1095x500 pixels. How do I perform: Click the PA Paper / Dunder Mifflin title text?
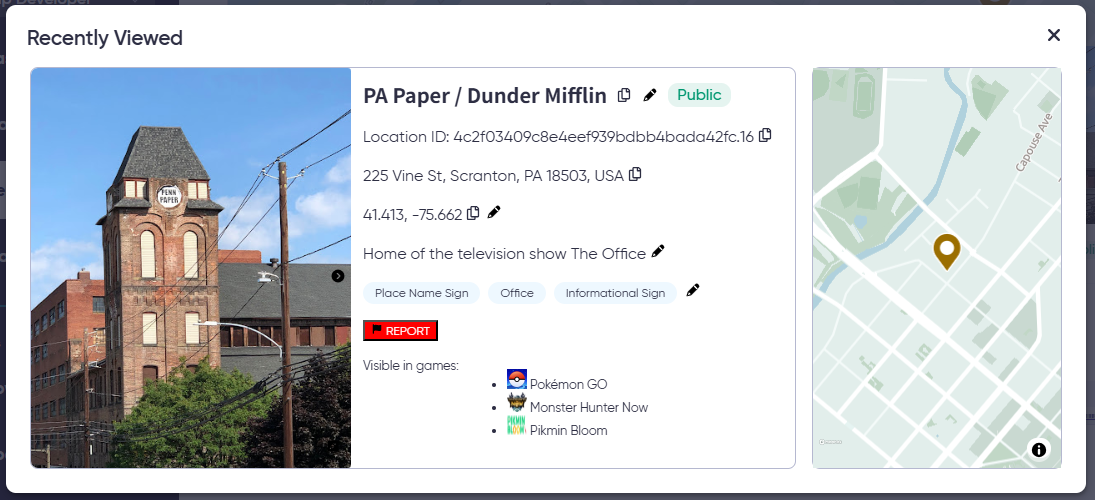click(485, 96)
